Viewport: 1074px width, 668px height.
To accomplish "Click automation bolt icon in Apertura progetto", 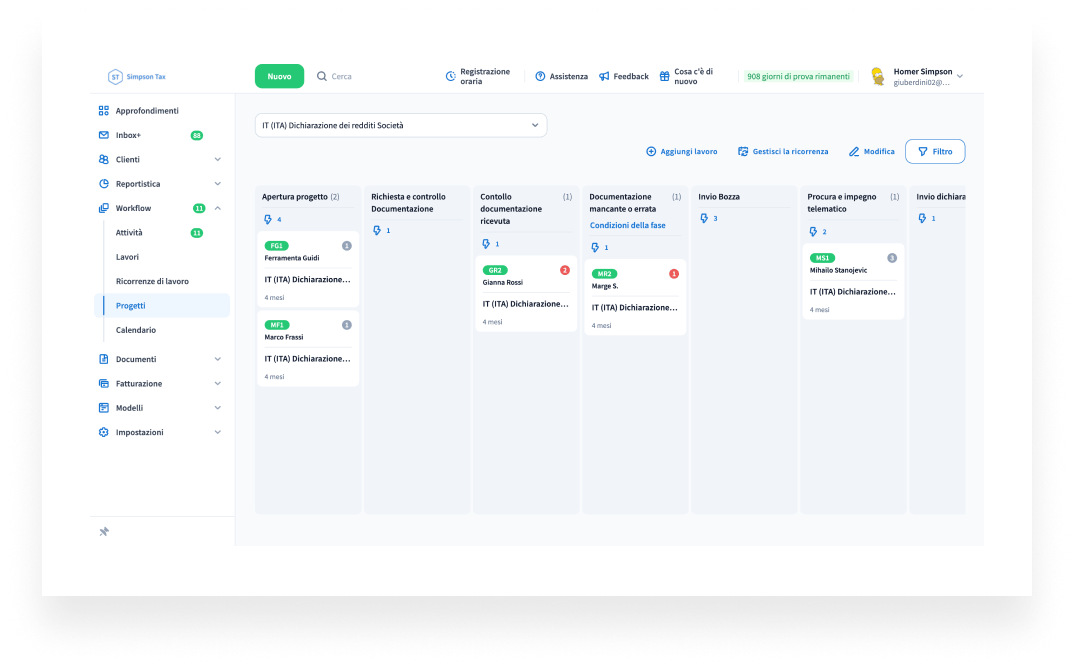I will (268, 220).
